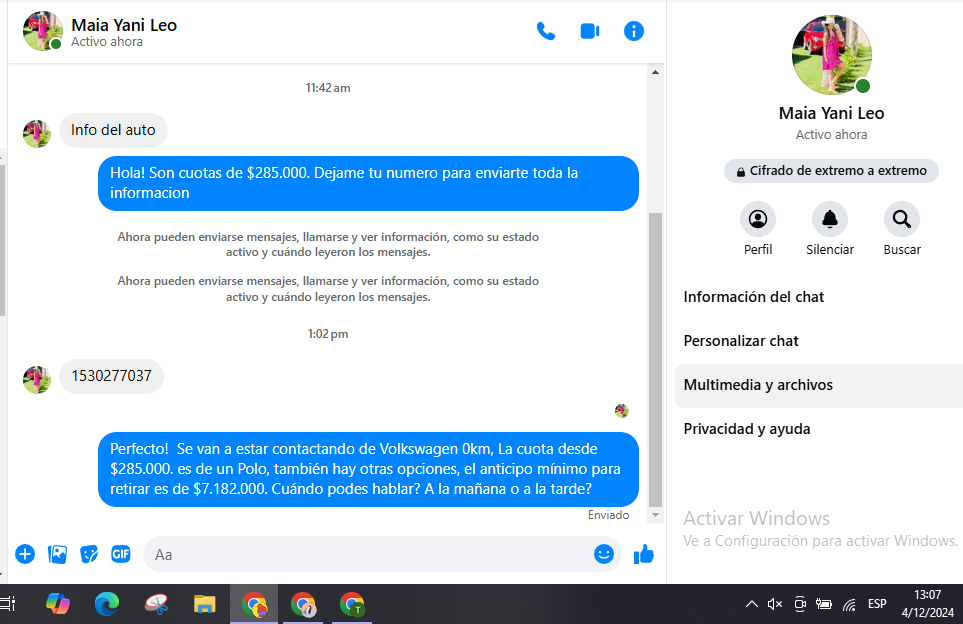The image size is (963, 624).
Task: Open Maia's profile via Perfil icon
Action: tap(758, 219)
